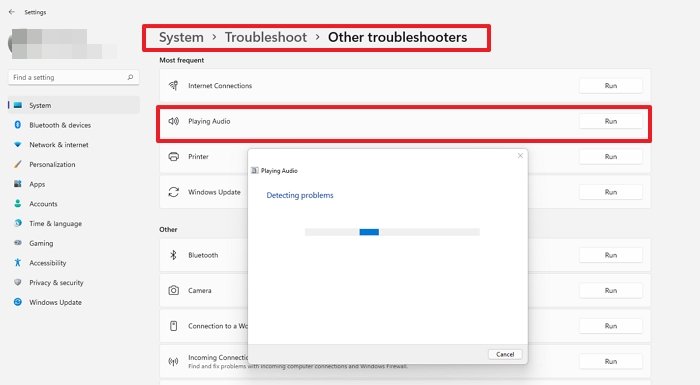Image resolution: width=700 pixels, height=385 pixels.
Task: Click the Internet Connections antenna icon
Action: coord(173,85)
